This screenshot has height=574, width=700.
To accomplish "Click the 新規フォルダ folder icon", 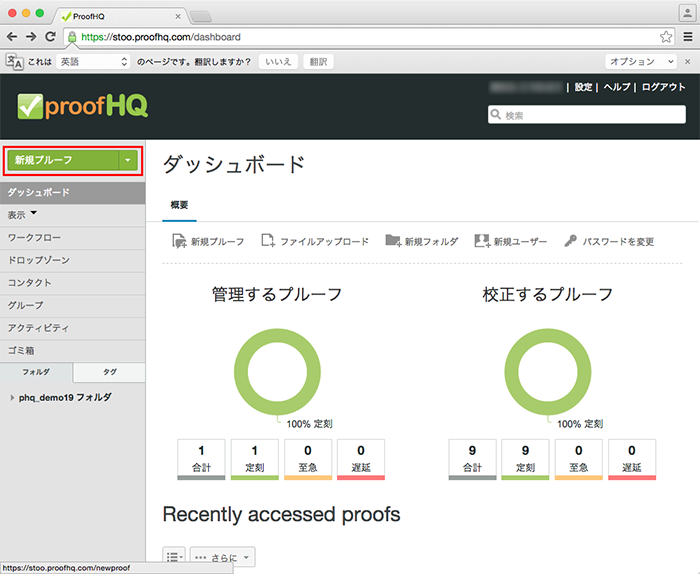I will 393,241.
